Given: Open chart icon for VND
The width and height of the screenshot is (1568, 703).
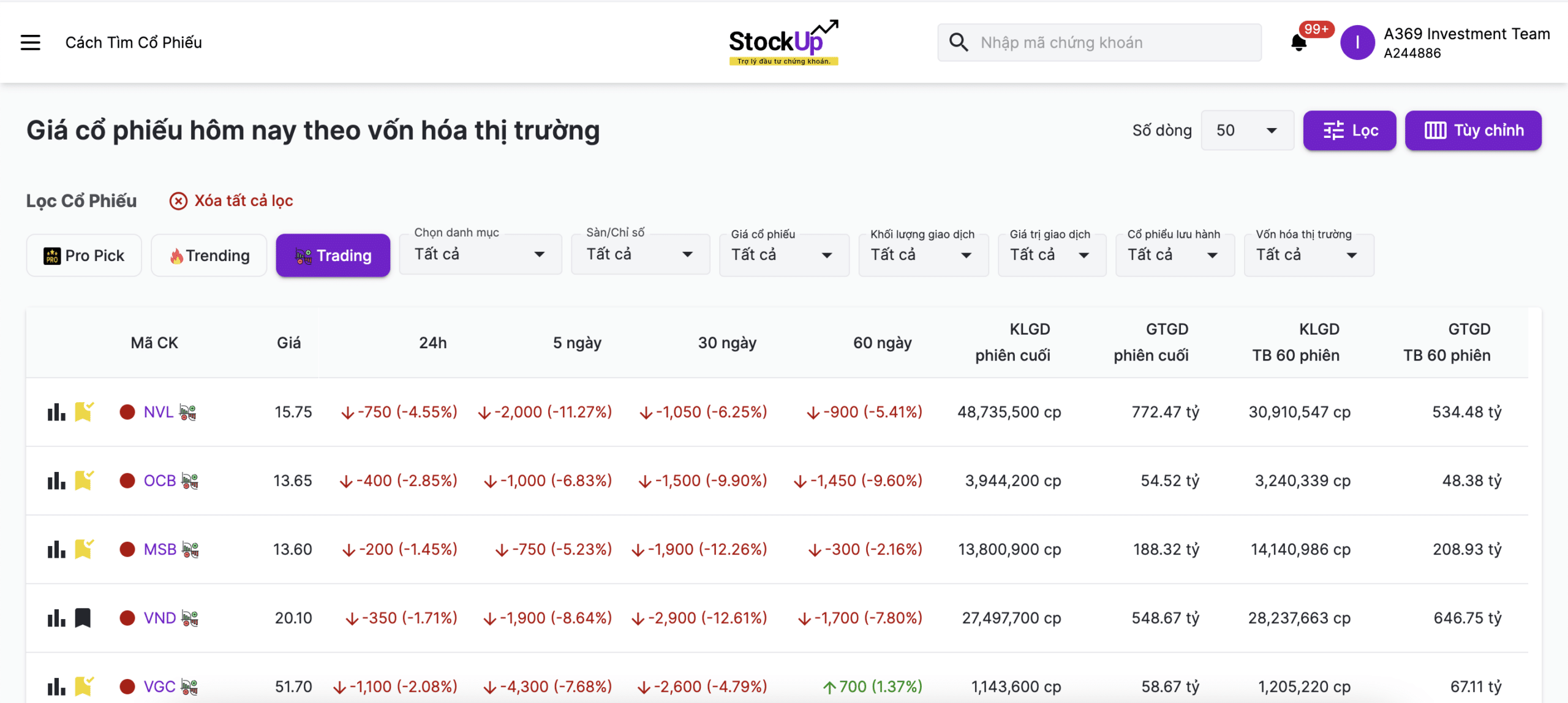Looking at the screenshot, I should tap(56, 618).
